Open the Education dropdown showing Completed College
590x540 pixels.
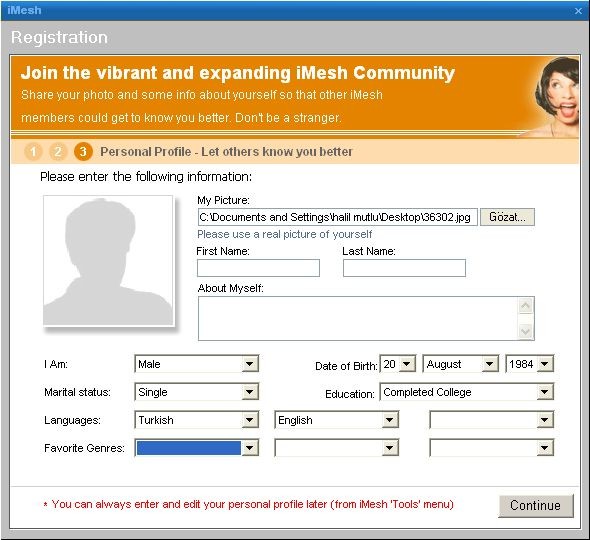click(467, 392)
